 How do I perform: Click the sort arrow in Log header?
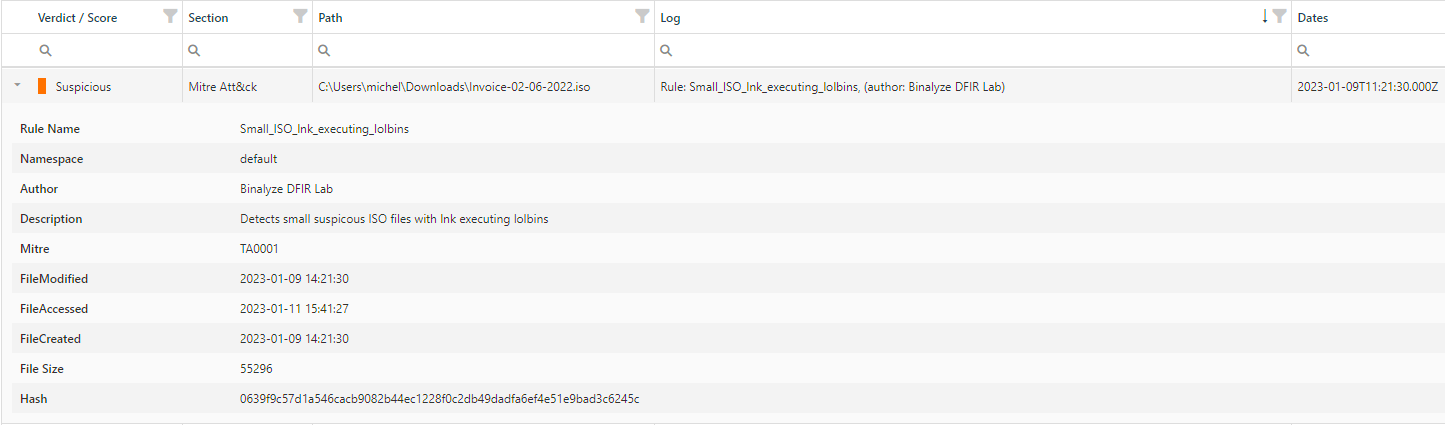(1264, 16)
